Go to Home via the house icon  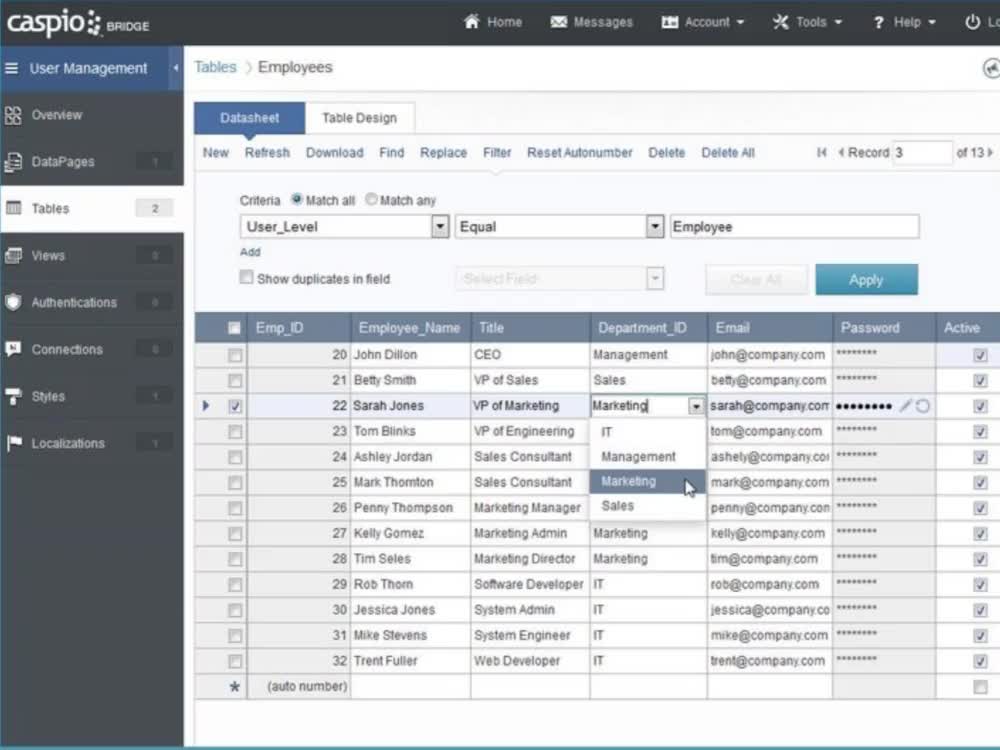[x=492, y=21]
